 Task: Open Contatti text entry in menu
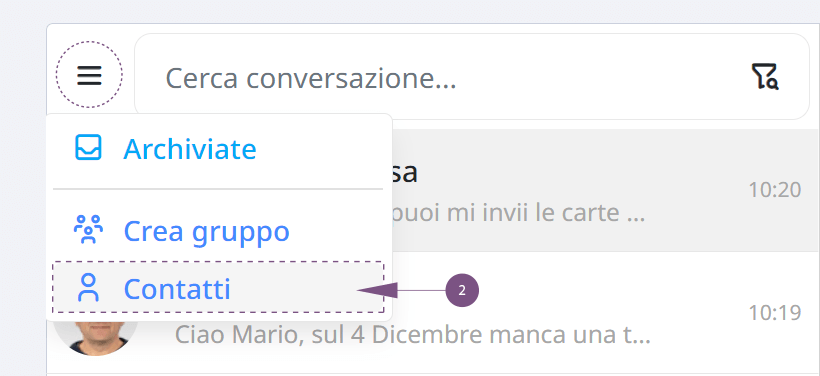pos(177,289)
